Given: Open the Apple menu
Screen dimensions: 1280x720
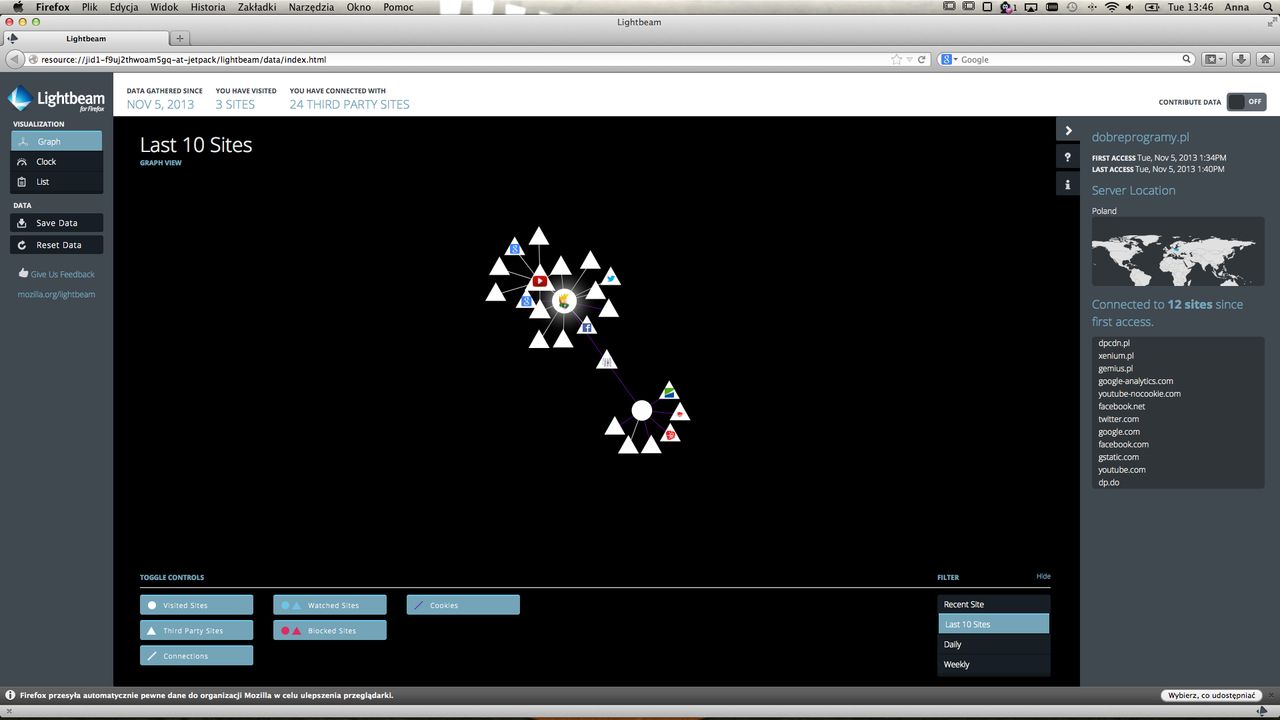Looking at the screenshot, I should pyautogui.click(x=17, y=7).
